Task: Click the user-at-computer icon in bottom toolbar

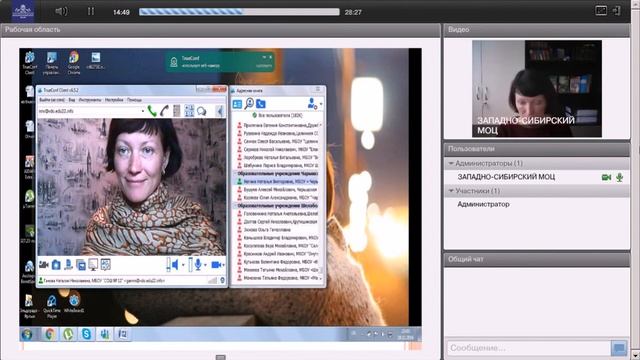Action: click(69, 265)
